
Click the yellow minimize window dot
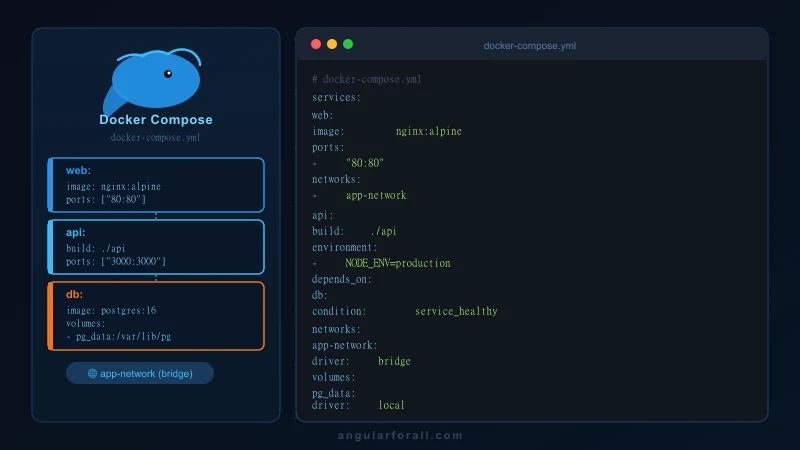point(332,44)
